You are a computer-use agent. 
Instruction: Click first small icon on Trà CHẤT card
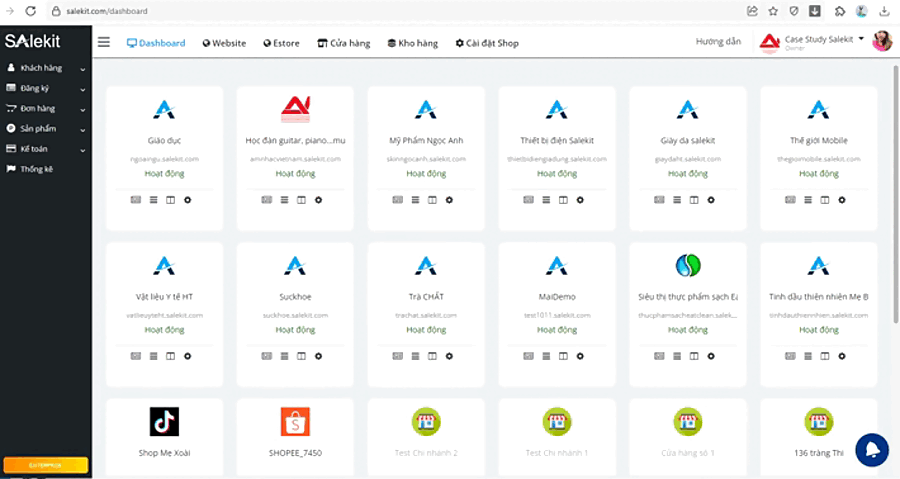pos(397,356)
